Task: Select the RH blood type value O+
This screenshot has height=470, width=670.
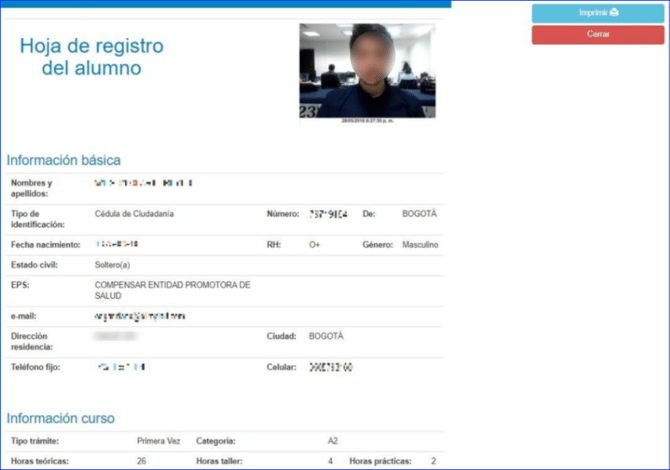Action: point(314,244)
